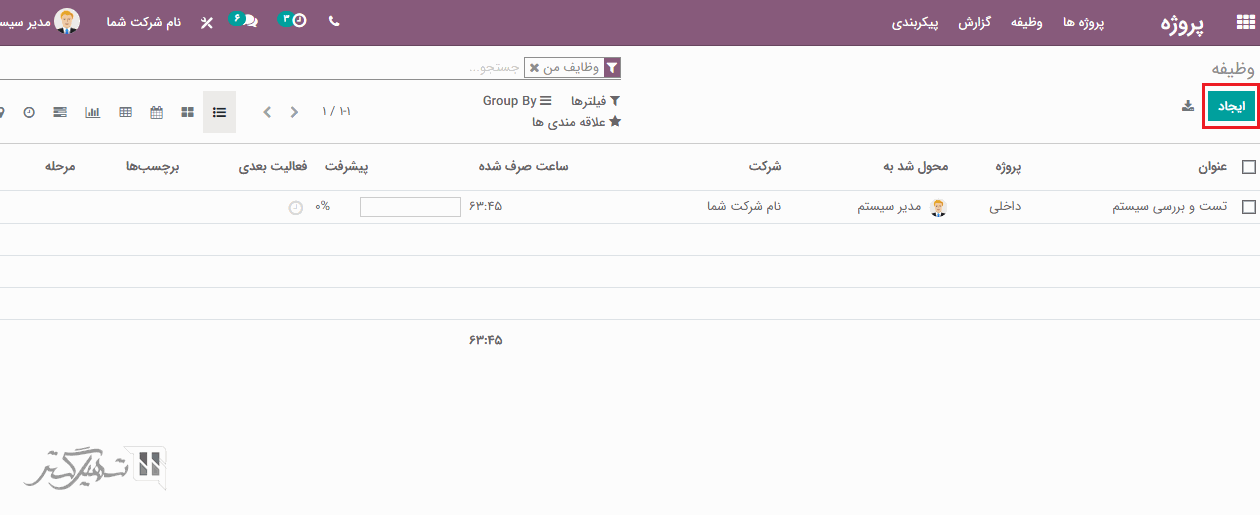
Task: Go to previous page arrow
Action: click(x=267, y=112)
